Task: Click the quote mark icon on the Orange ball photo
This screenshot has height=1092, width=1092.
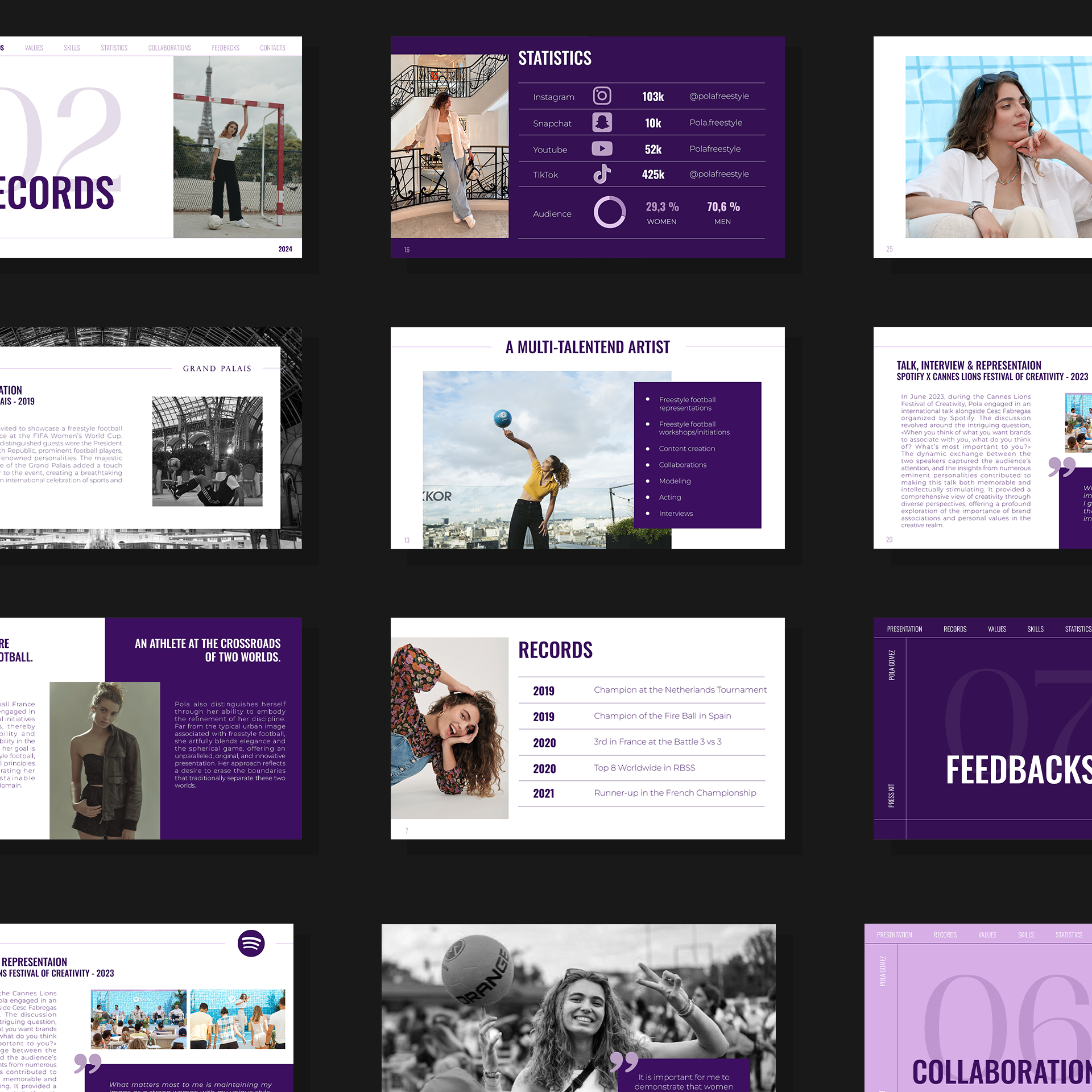Action: pyautogui.click(x=623, y=1061)
